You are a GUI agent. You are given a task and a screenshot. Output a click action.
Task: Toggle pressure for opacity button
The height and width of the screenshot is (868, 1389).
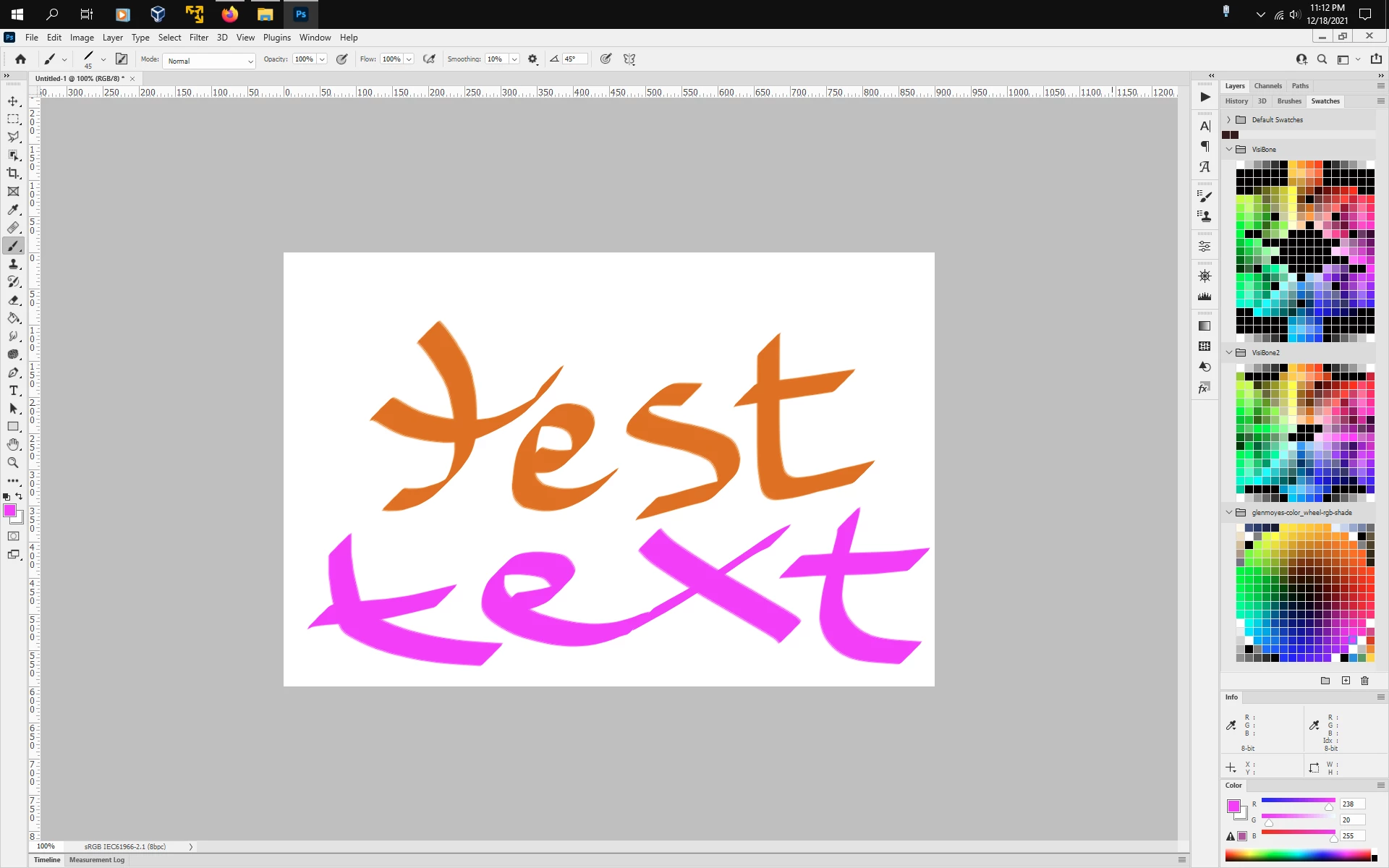click(342, 59)
